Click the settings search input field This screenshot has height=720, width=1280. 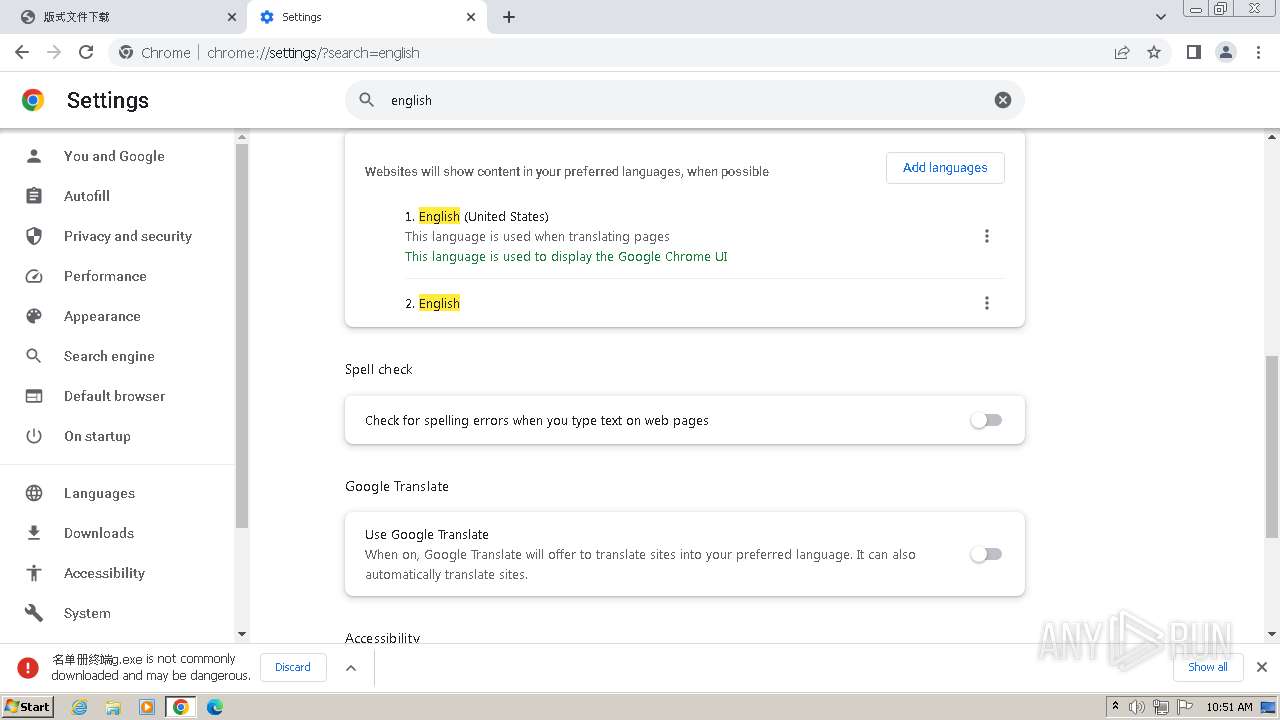(680, 100)
